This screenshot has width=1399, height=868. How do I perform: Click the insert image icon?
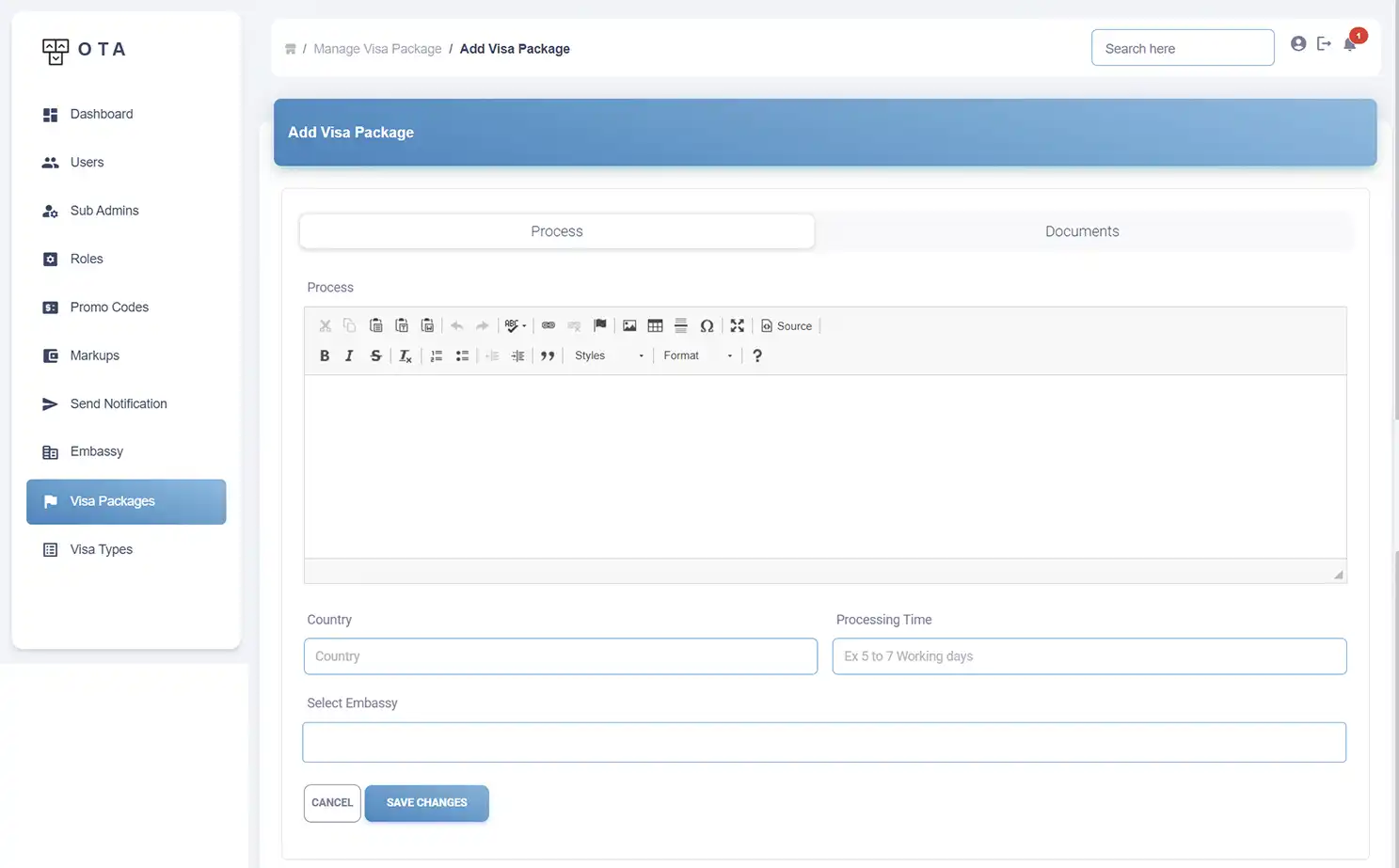click(x=629, y=325)
